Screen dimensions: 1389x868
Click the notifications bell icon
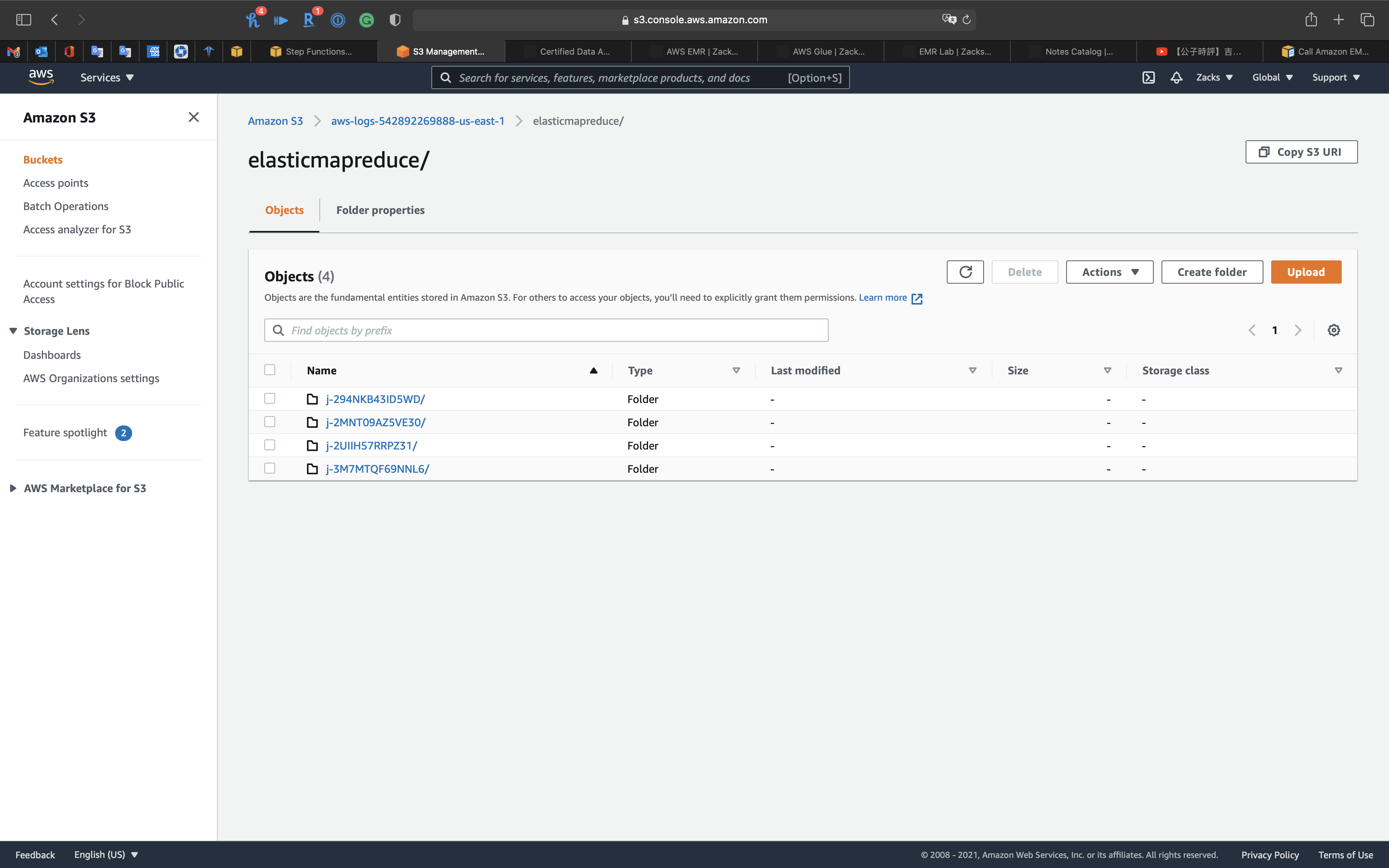click(x=1176, y=77)
